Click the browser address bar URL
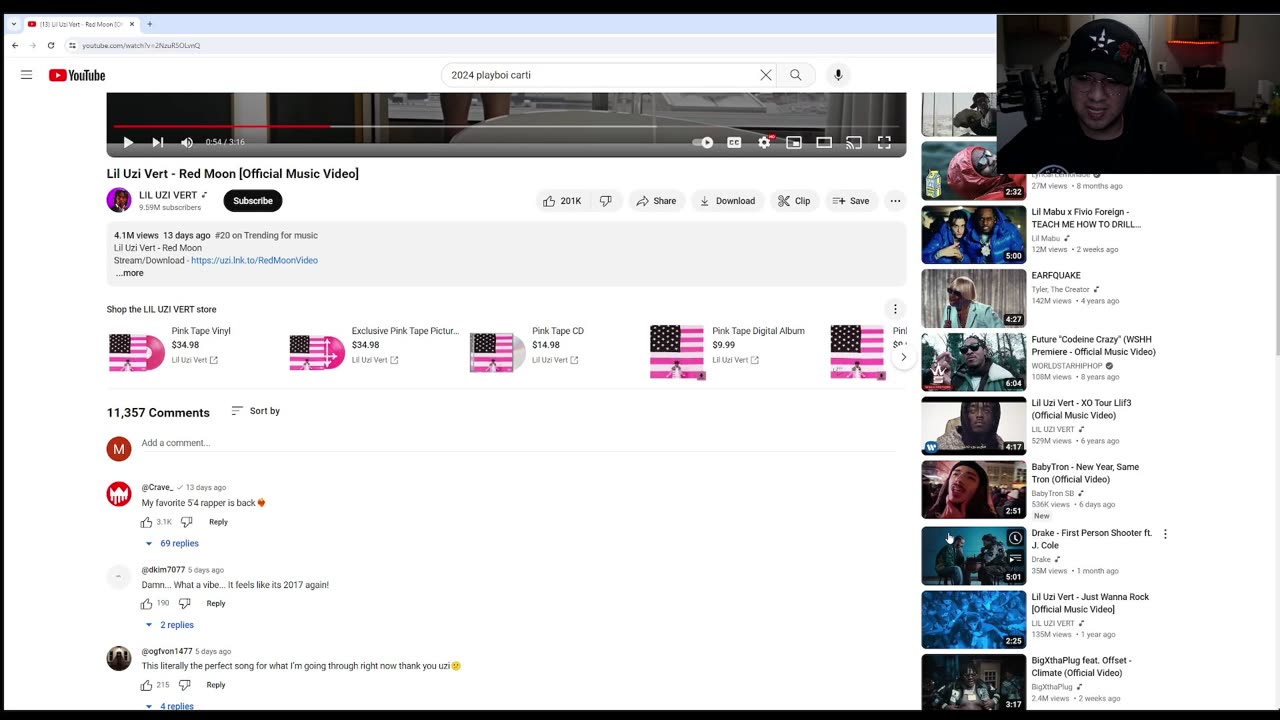Viewport: 1280px width, 720px height. coord(141,45)
